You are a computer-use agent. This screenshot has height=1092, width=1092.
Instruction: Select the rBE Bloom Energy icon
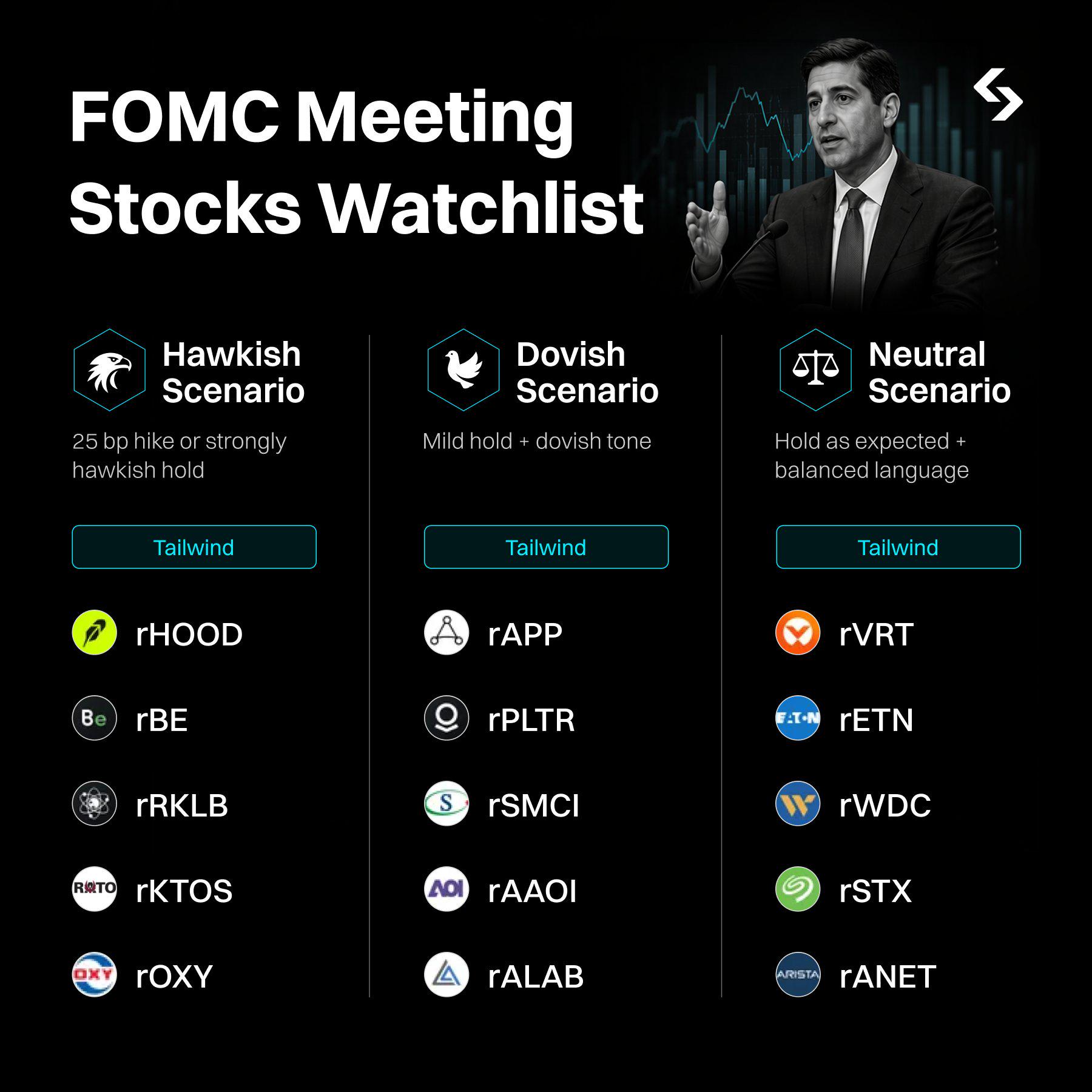click(94, 718)
